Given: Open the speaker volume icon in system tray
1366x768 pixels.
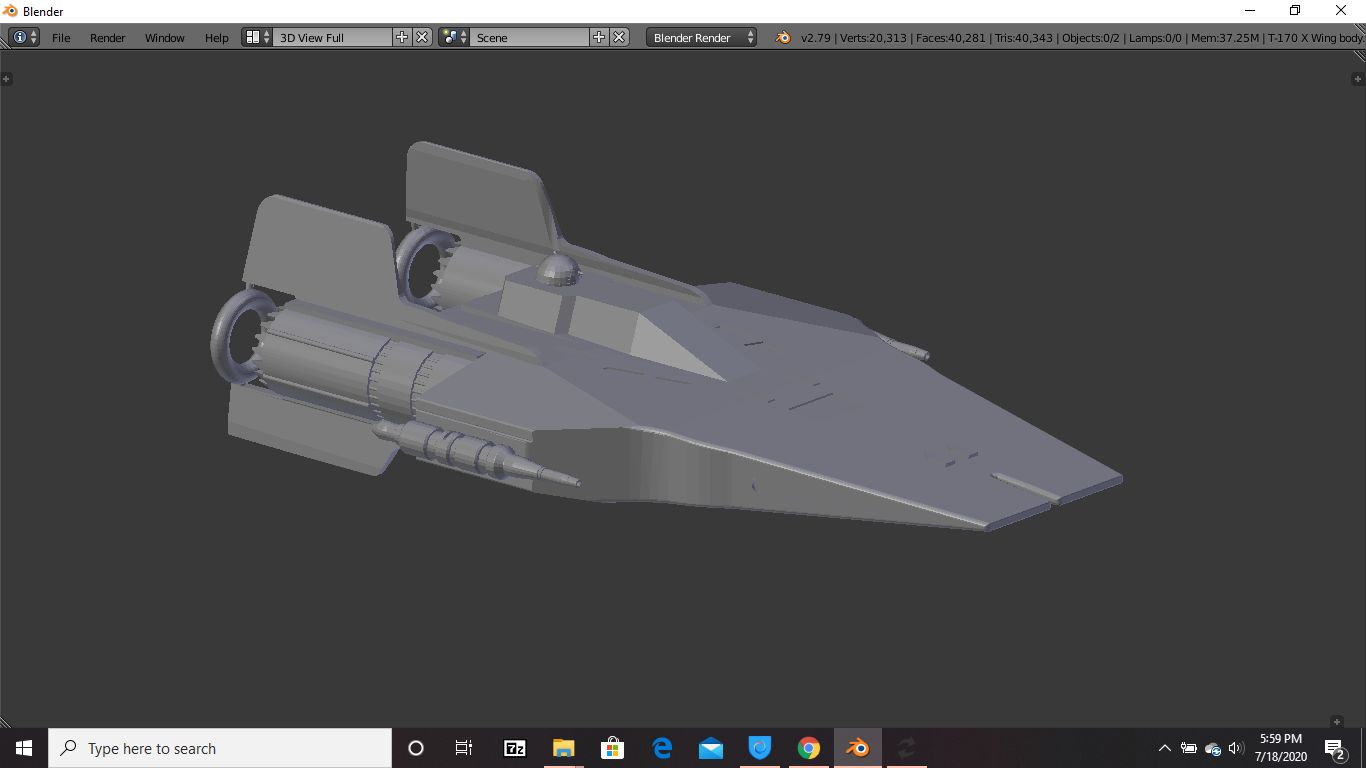Looking at the screenshot, I should pyautogui.click(x=1235, y=747).
